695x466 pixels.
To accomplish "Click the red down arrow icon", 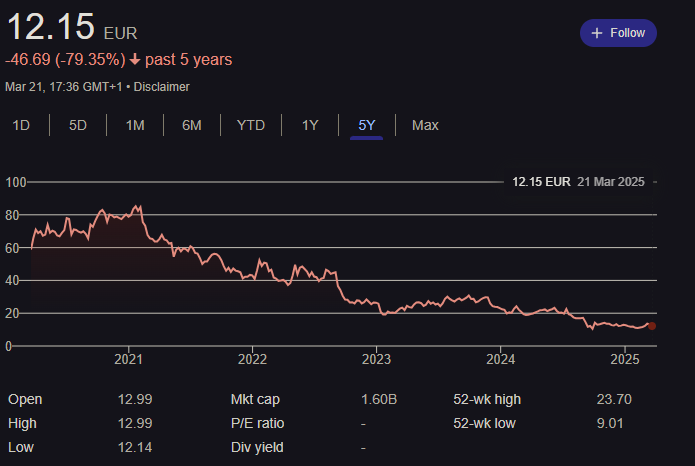I will tap(135, 60).
